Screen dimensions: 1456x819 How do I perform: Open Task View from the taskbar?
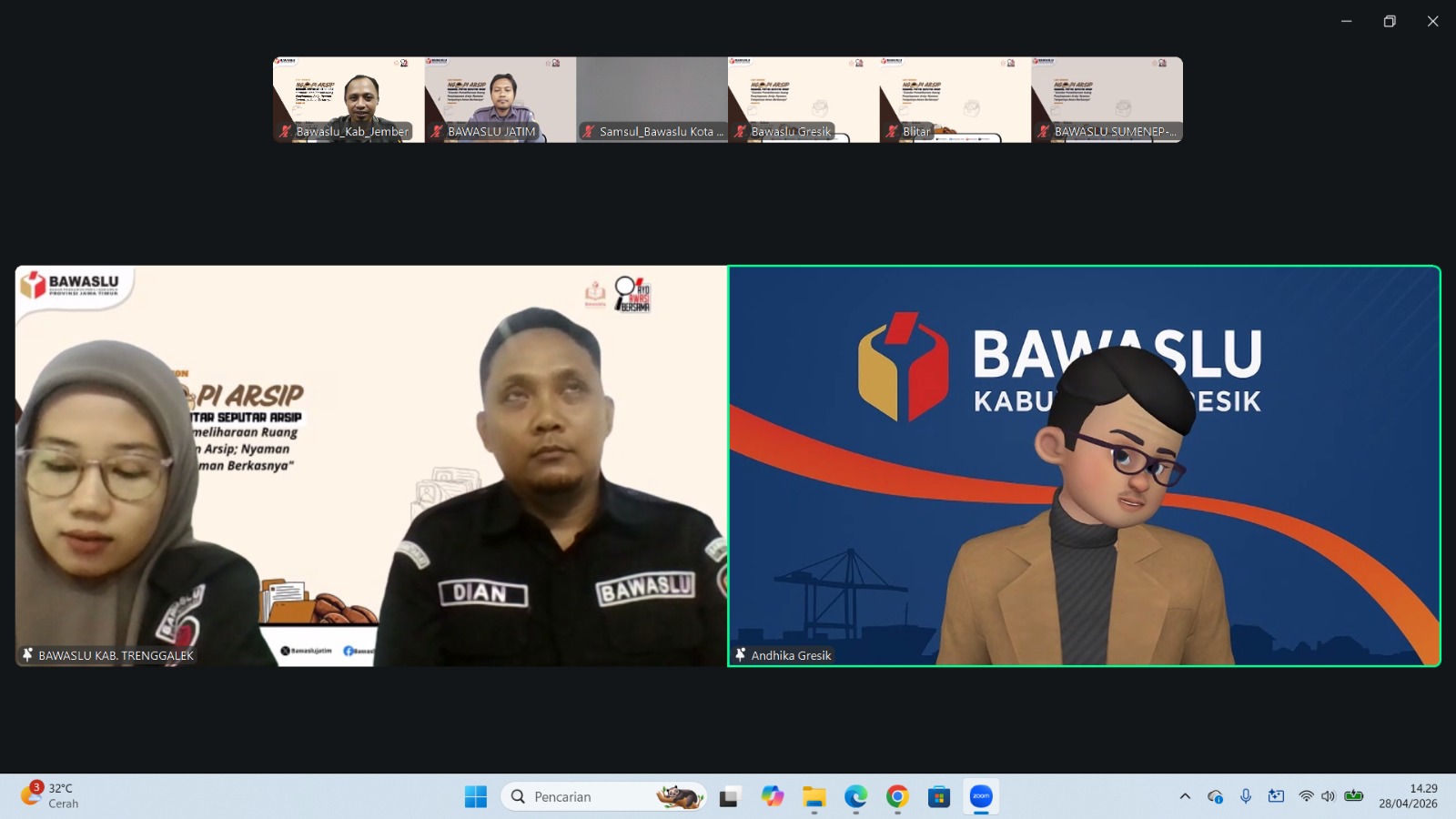[x=729, y=797]
